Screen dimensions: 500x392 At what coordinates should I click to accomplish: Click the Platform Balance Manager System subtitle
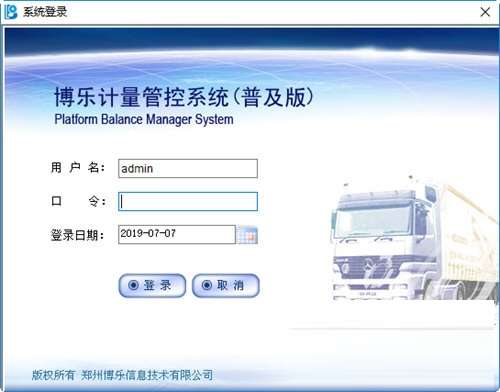144,119
